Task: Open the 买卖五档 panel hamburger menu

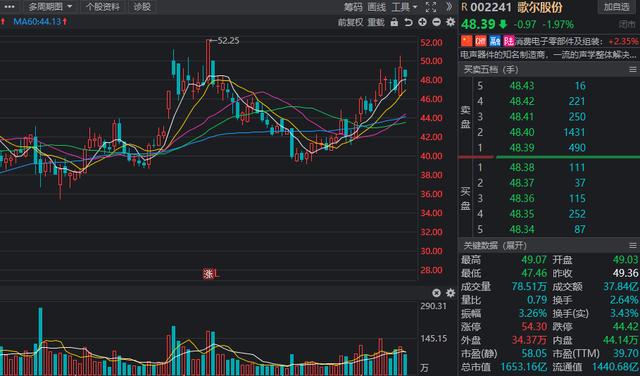Action: click(x=633, y=70)
